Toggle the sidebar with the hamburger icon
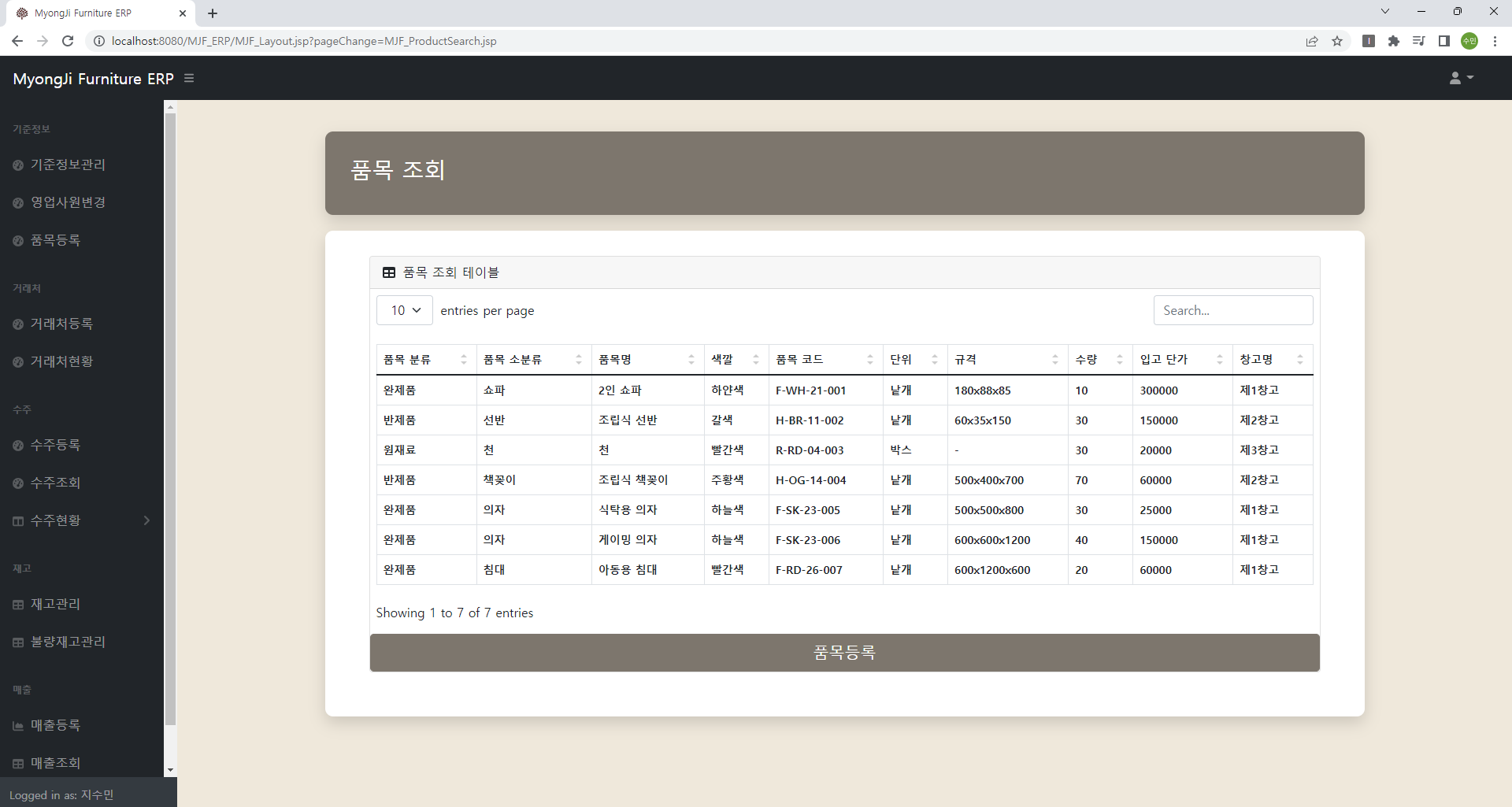The image size is (1512, 807). coord(189,78)
